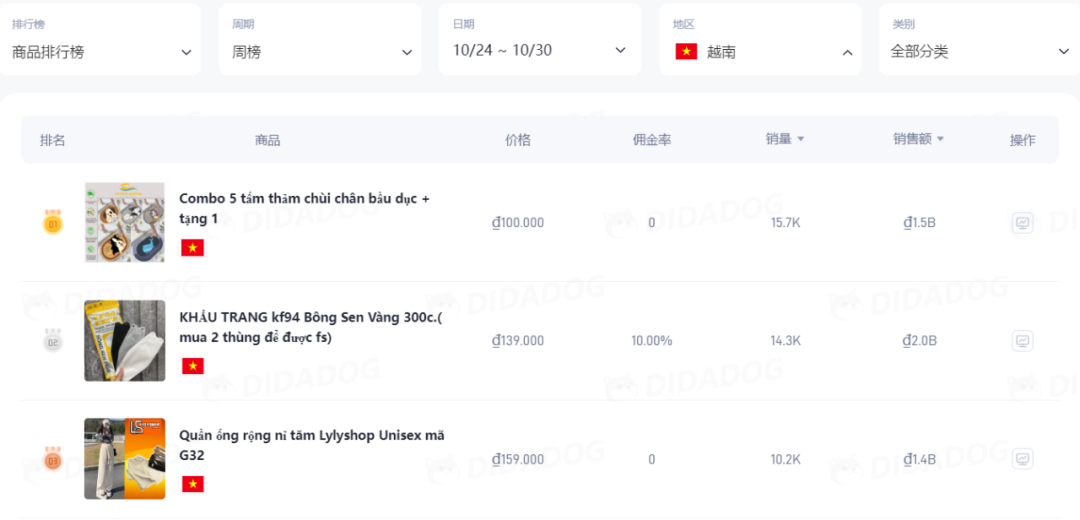Click Vietnam flag under the Combo 5 product
Screen dimensions: 1080x520
[x=192, y=248]
